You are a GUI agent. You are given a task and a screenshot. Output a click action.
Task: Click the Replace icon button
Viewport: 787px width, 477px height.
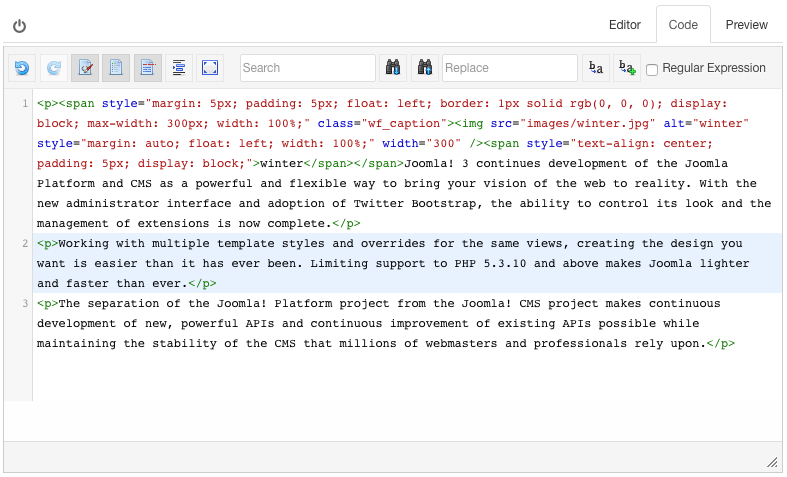tap(596, 68)
